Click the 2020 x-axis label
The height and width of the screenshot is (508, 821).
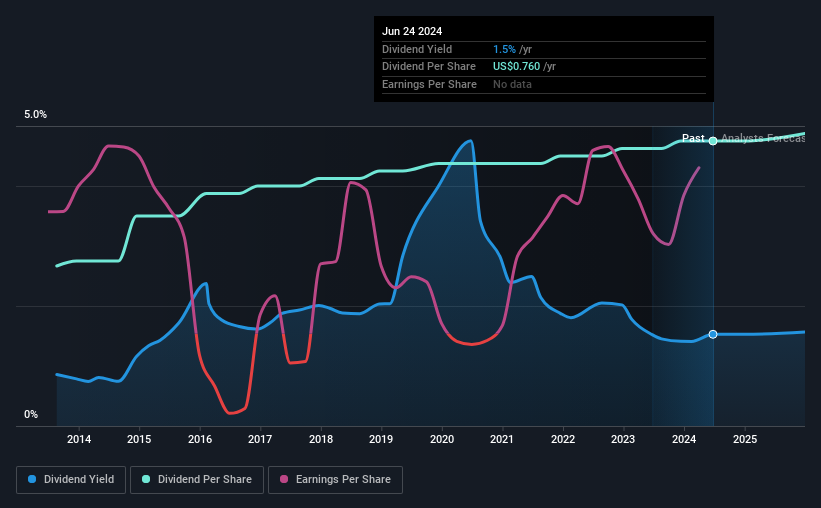[442, 439]
